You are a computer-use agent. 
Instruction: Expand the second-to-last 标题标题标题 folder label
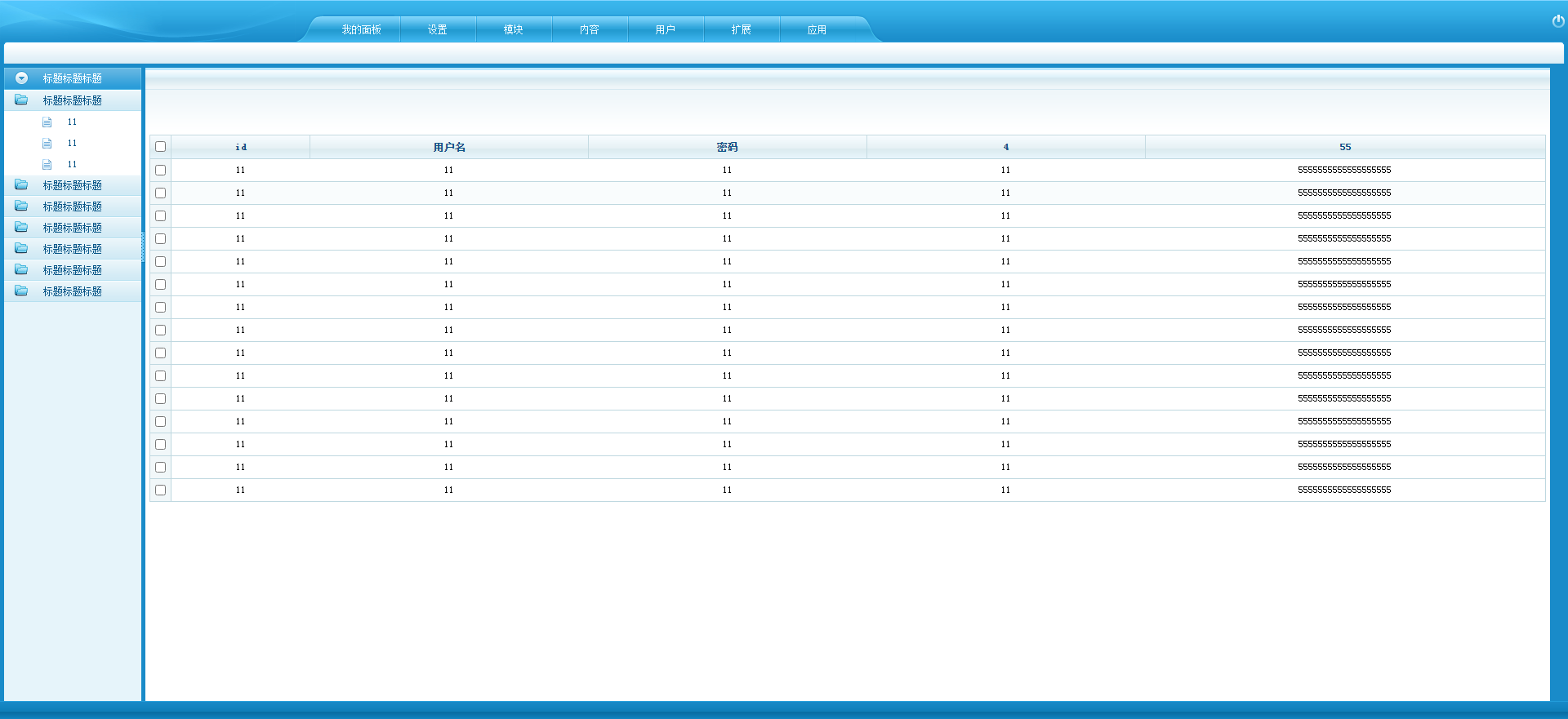coord(73,270)
